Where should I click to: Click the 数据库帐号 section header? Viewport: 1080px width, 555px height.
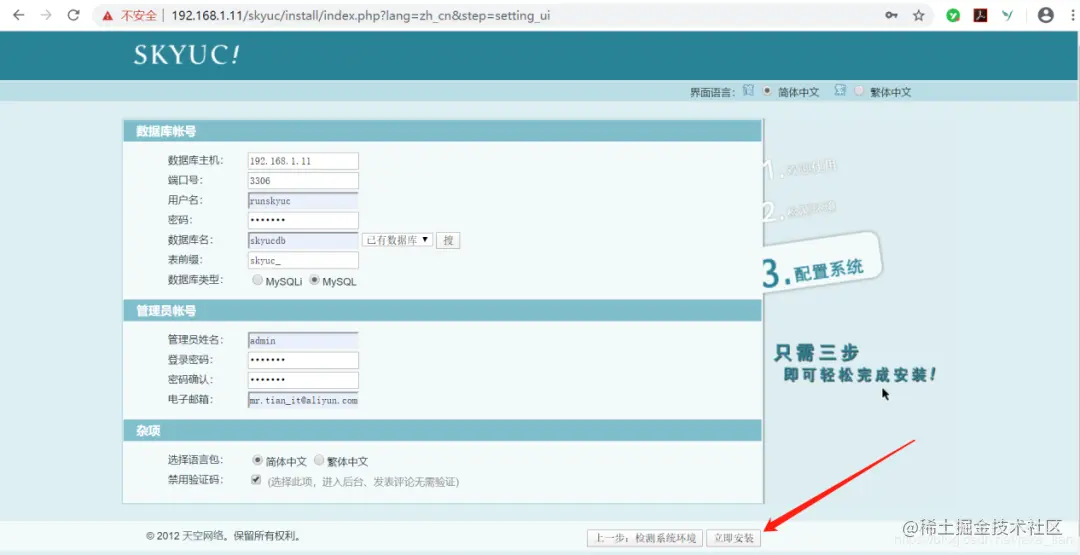(442, 132)
